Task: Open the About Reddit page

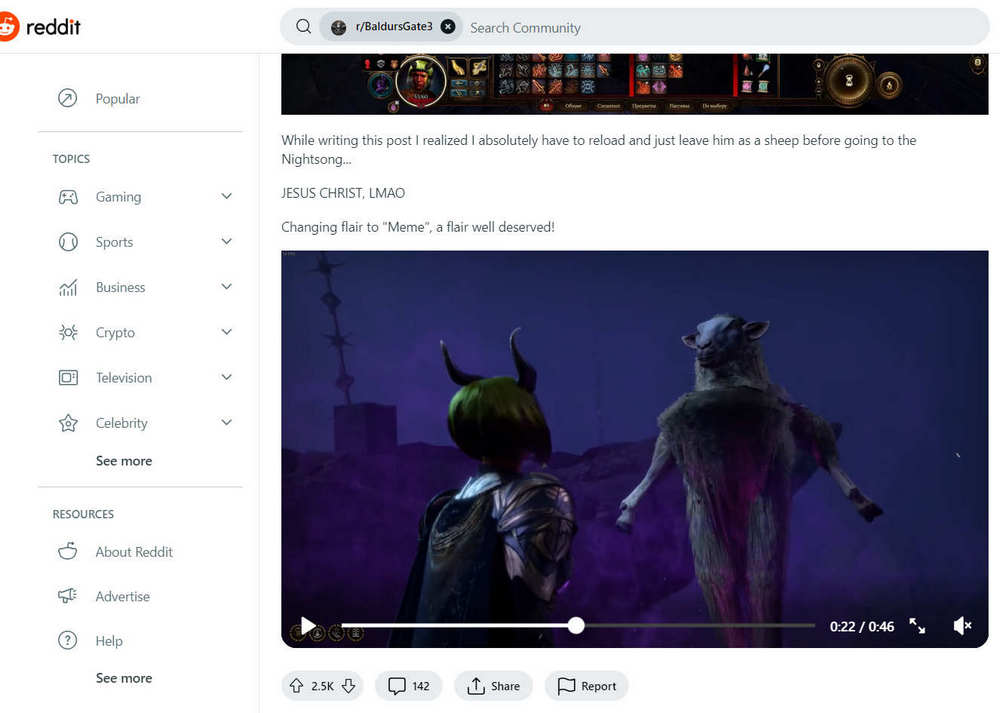Action: 134,552
